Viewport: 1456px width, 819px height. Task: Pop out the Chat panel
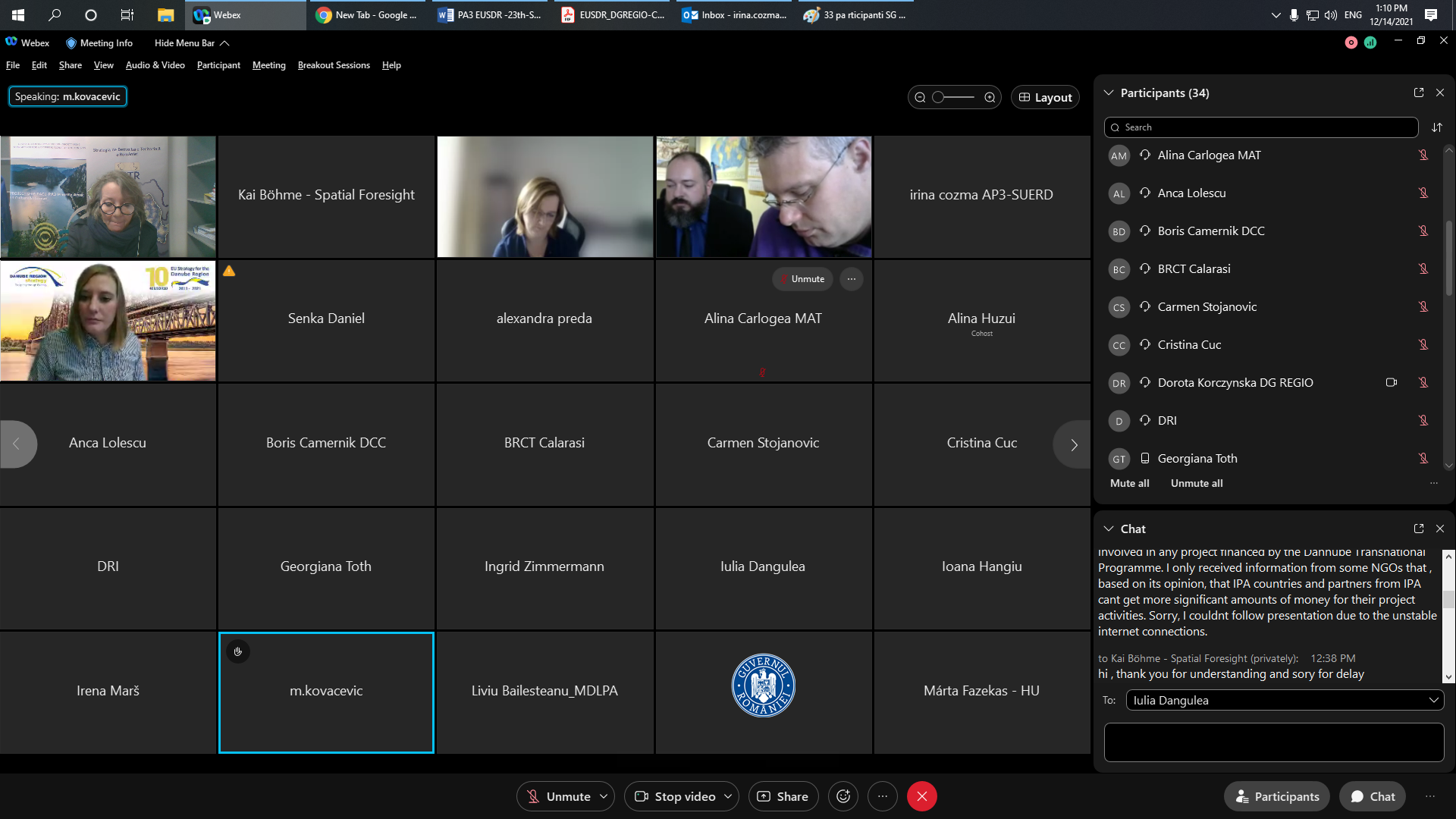pos(1418,529)
